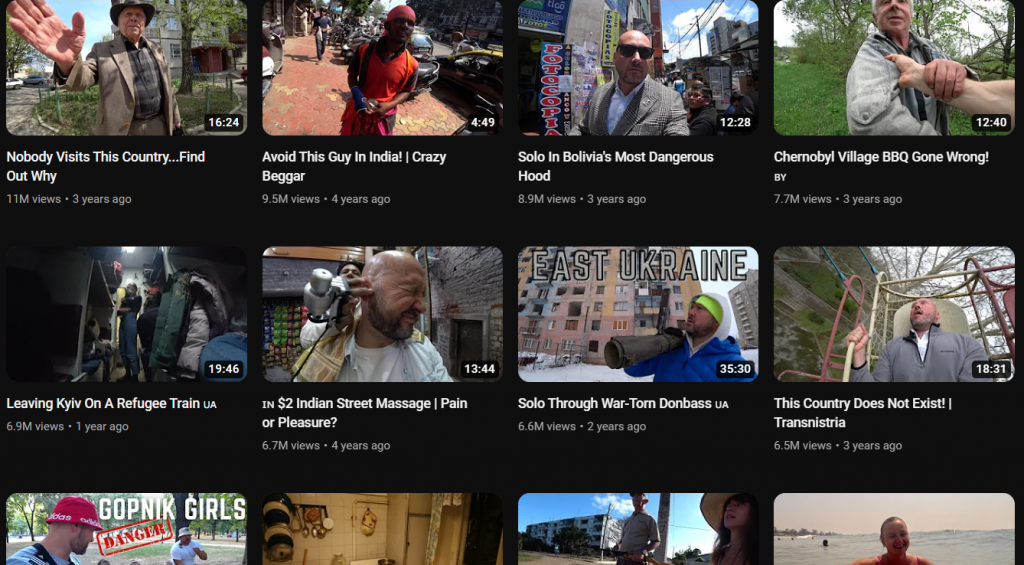
Task: Open the GOPNIK GIRLS video thumbnail
Action: (126, 529)
